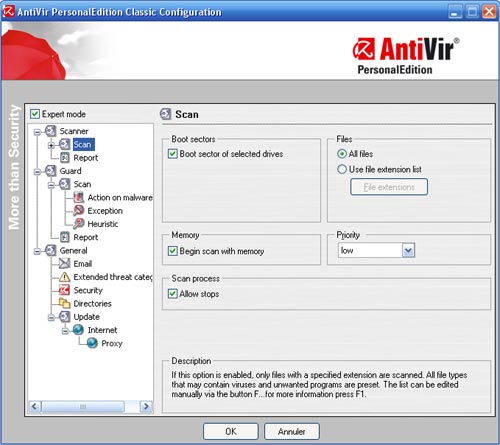Select the Guard item in tree
Viewport: 500px width, 445px height.
point(70,171)
